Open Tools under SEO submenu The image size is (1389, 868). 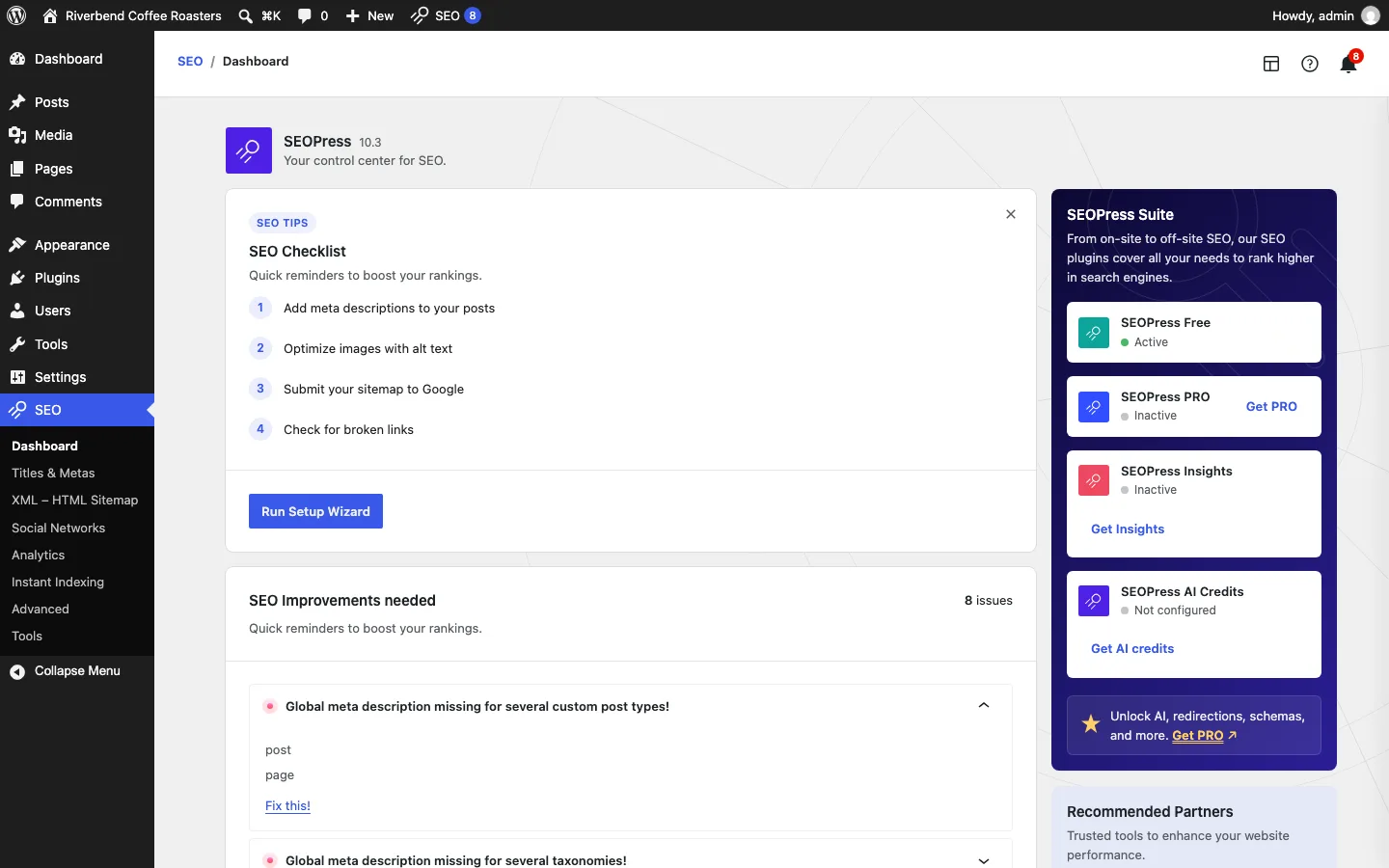[x=27, y=636]
